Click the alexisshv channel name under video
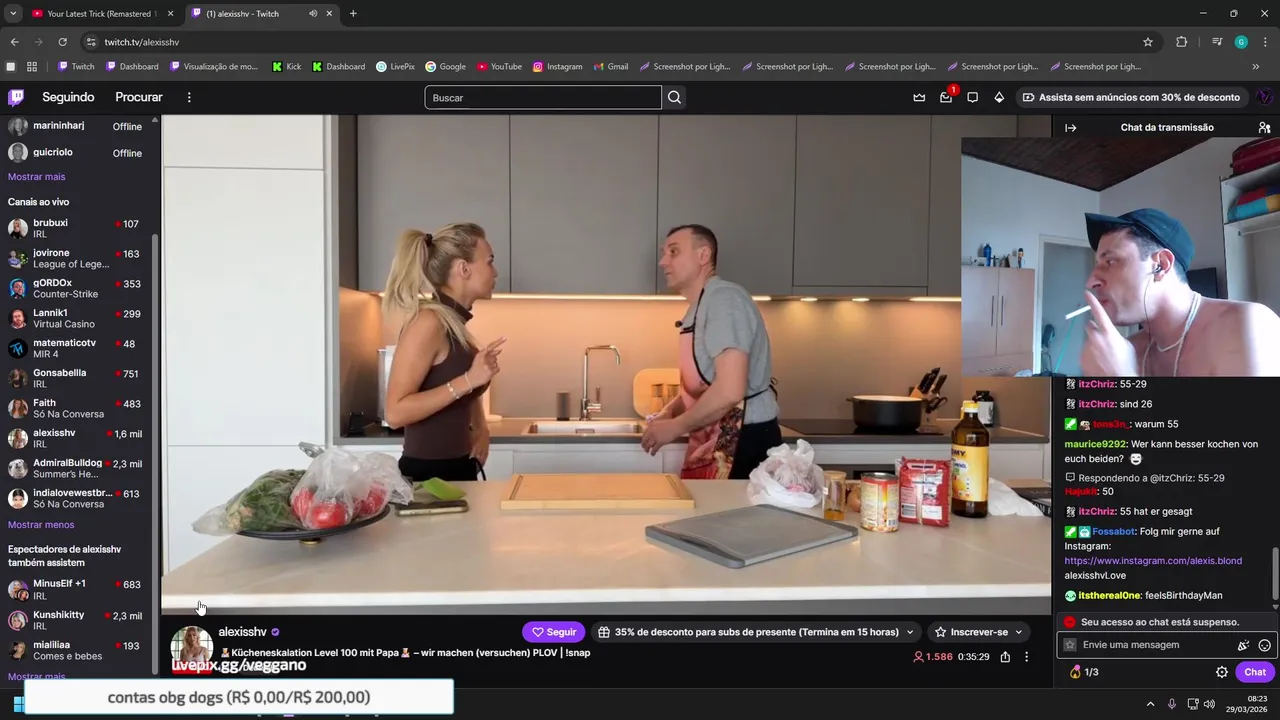Image resolution: width=1280 pixels, height=720 pixels. click(x=242, y=632)
